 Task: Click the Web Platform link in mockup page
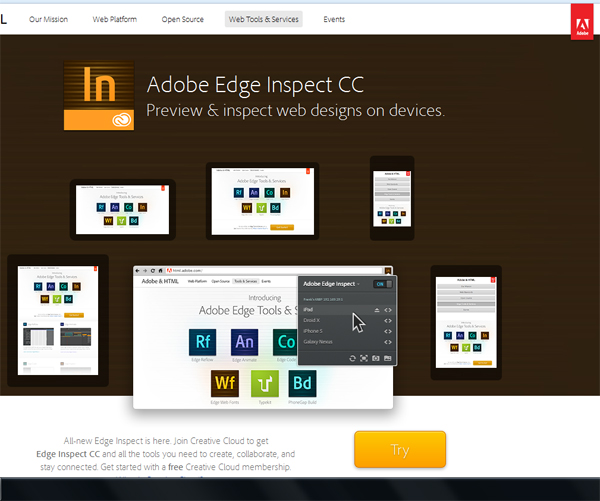[x=197, y=281]
